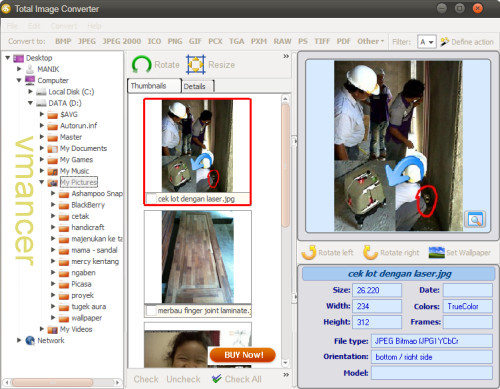Screen dimensions: 500x389
Task: Click the thumbnail list vertical scrollbar
Action: 285,166
